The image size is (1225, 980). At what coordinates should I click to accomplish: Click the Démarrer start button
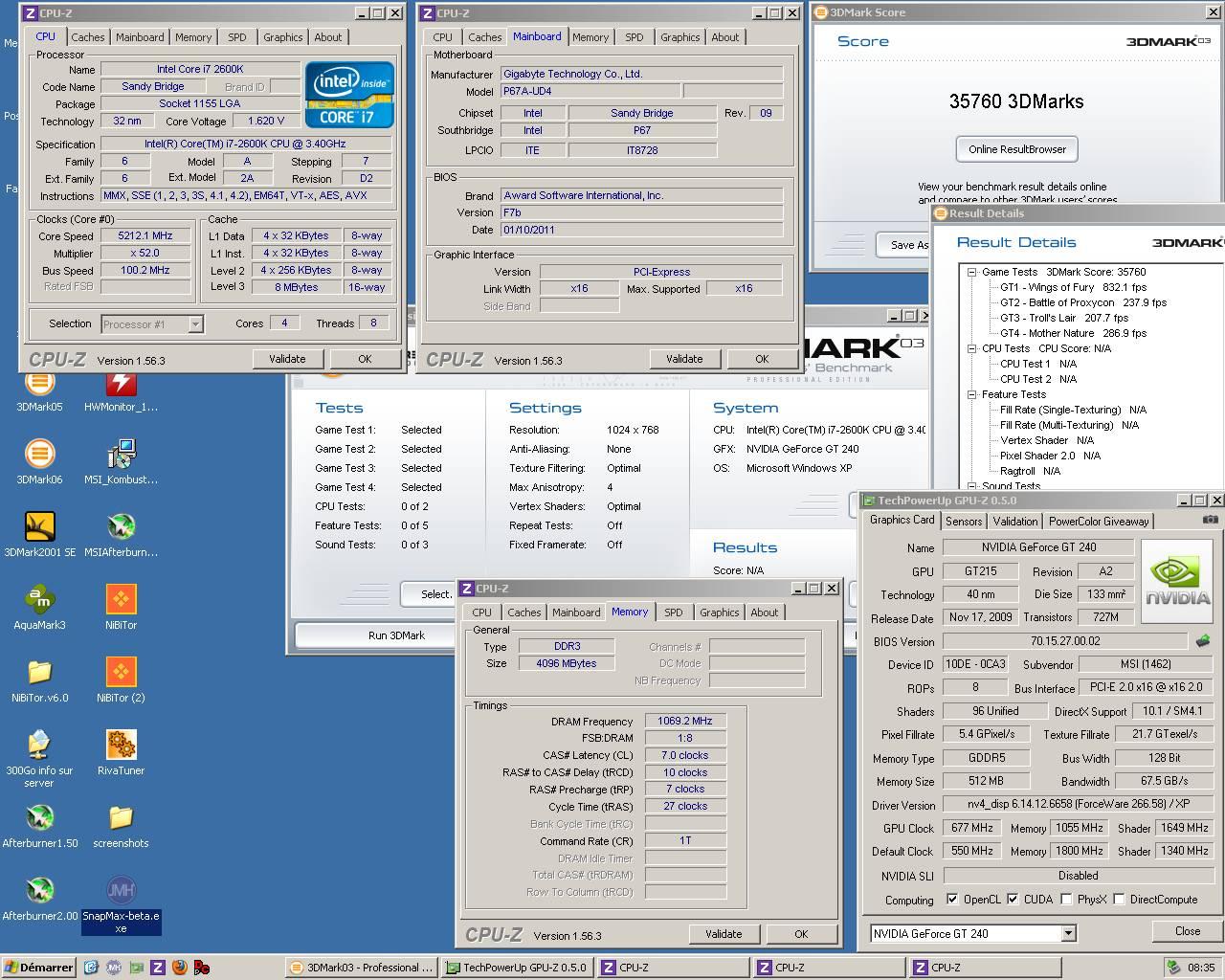(x=38, y=968)
